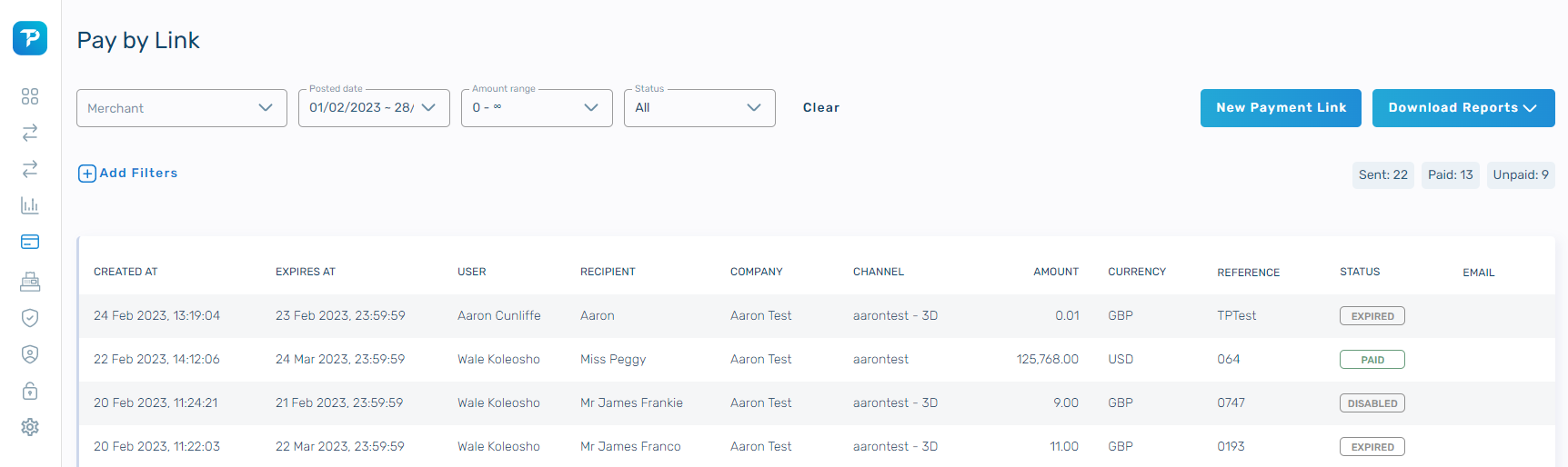This screenshot has height=467, width=1568.
Task: Sort by AMOUNT column header
Action: click(1056, 272)
